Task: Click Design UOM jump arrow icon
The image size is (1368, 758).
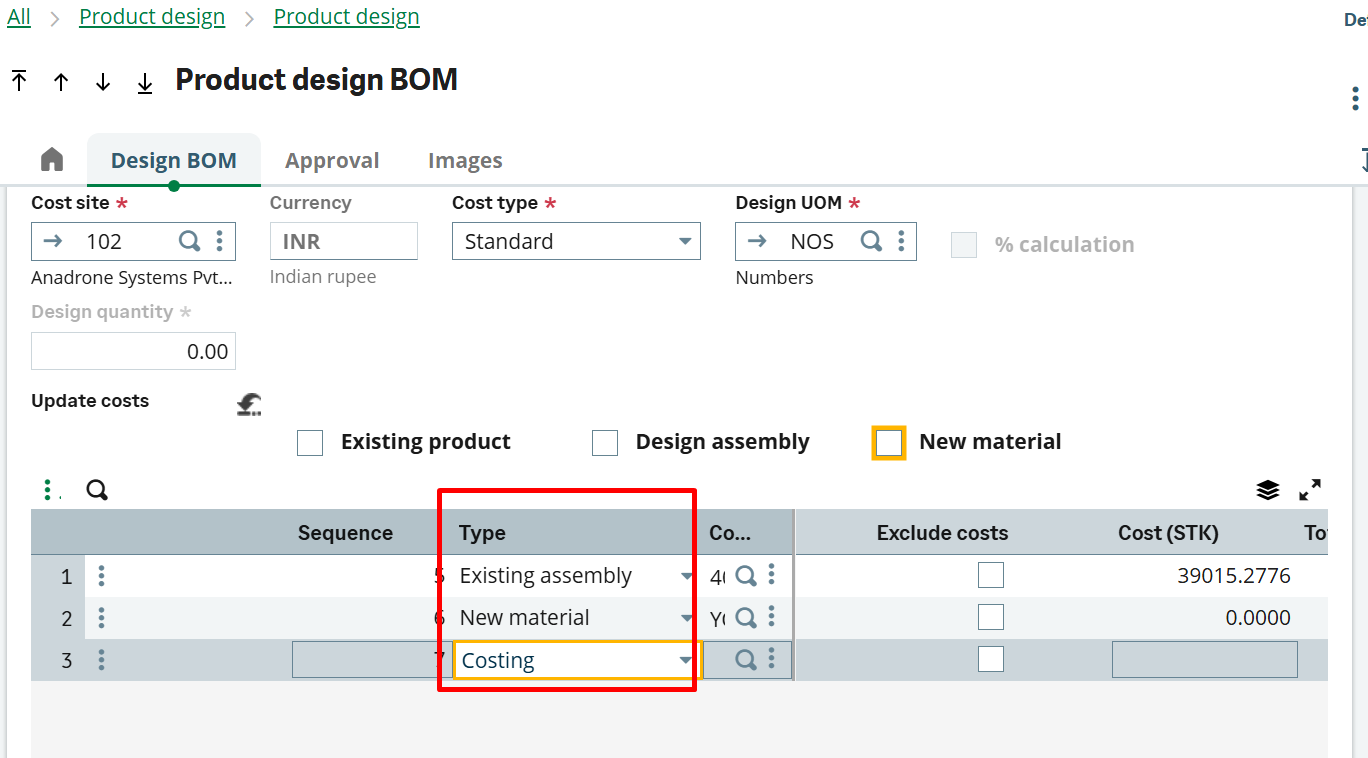Action: [x=757, y=241]
